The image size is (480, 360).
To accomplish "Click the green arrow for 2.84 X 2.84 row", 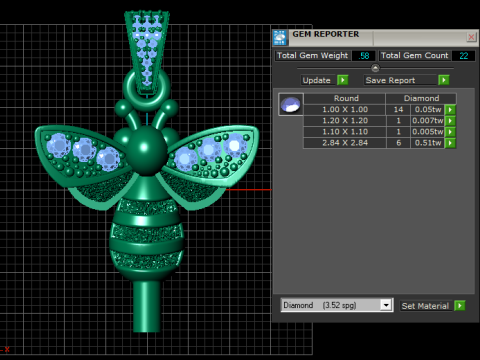I will [450, 143].
